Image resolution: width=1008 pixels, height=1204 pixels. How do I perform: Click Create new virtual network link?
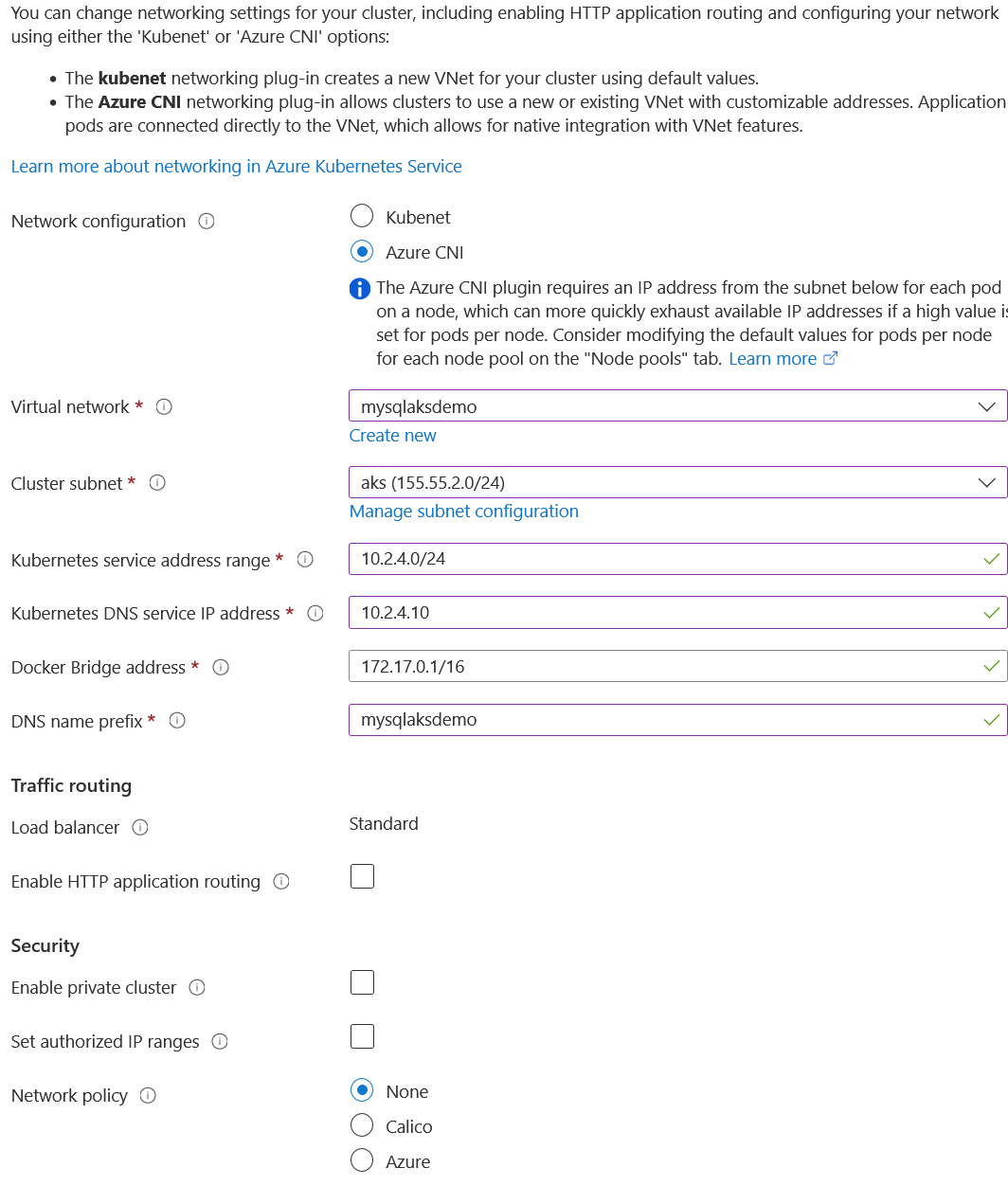393,436
